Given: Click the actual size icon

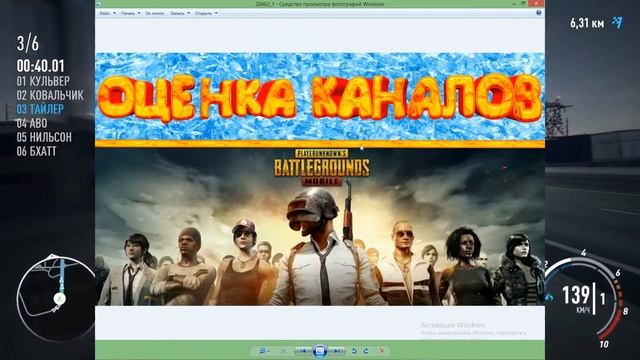Looking at the screenshot, I should [x=283, y=351].
